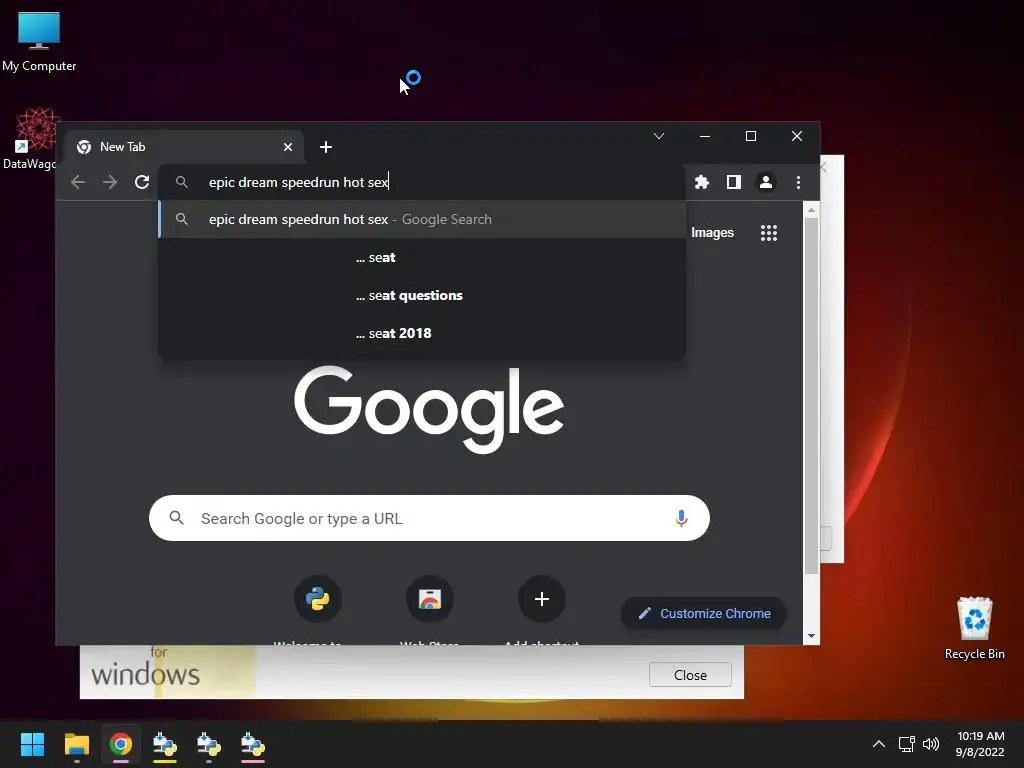This screenshot has width=1024, height=768.
Task: Toggle the Chrome side panel icon
Action: point(734,182)
